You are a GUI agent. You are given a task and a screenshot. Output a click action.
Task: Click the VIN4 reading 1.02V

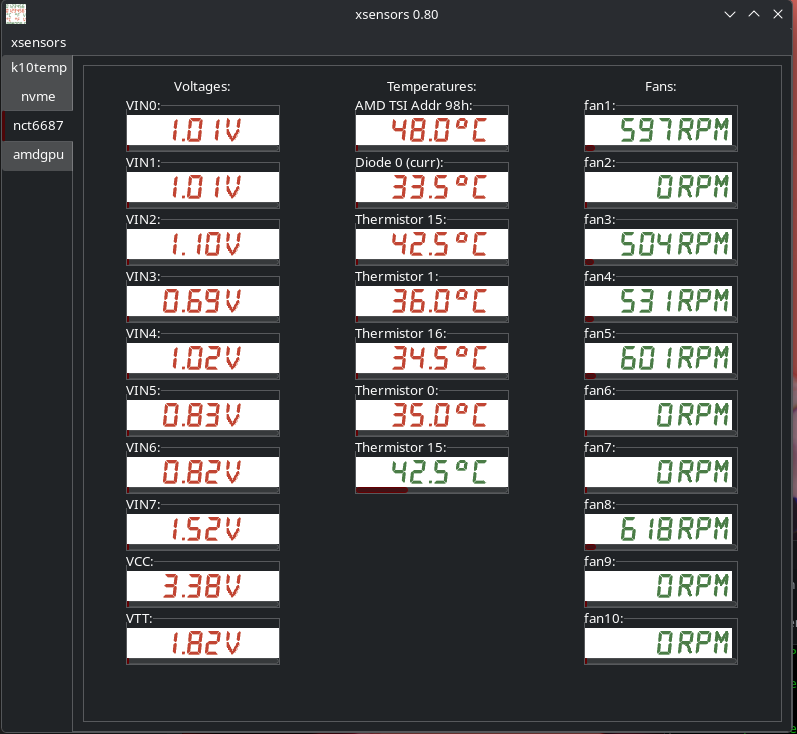(x=203, y=358)
